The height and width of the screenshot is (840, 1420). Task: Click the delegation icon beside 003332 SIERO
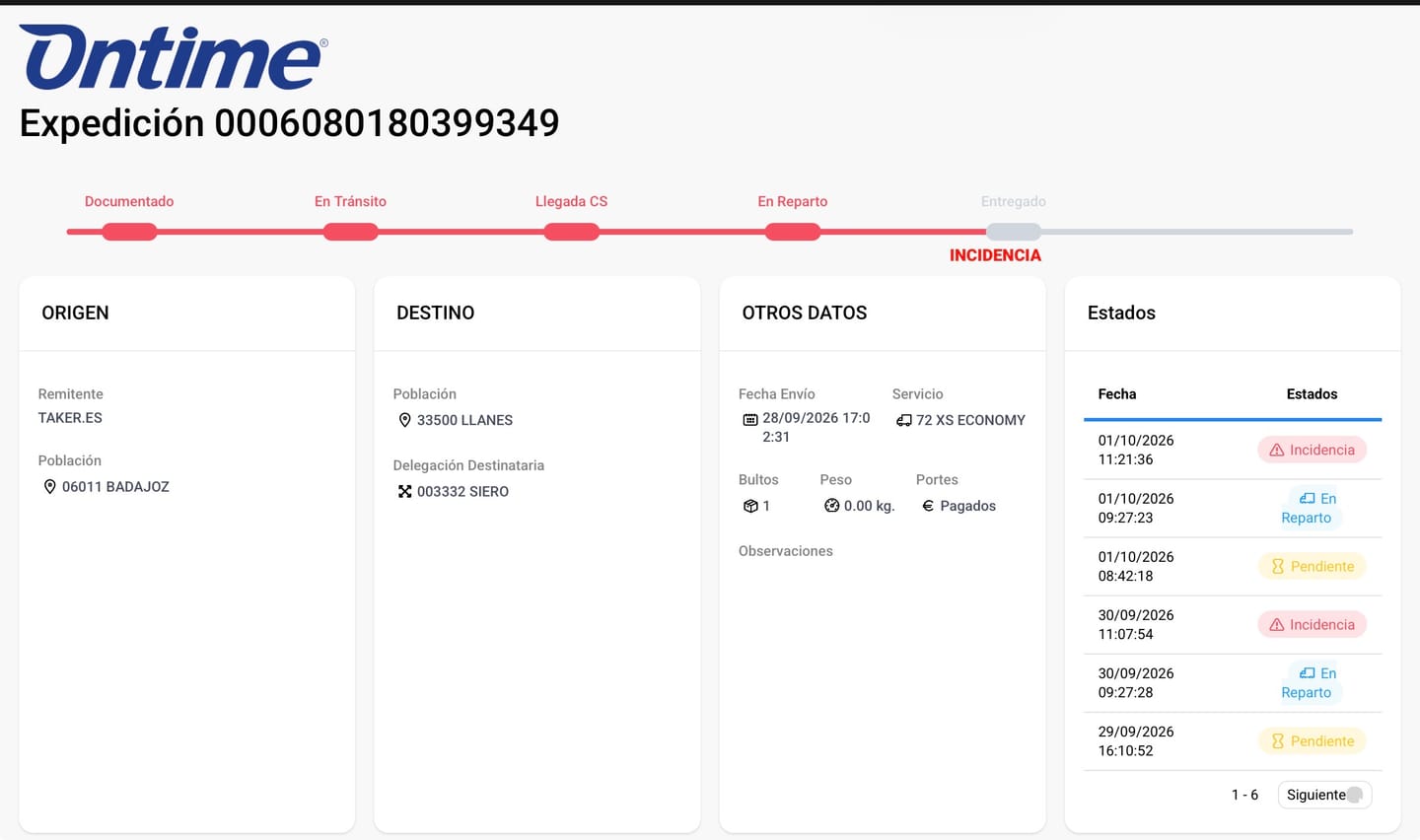click(404, 491)
